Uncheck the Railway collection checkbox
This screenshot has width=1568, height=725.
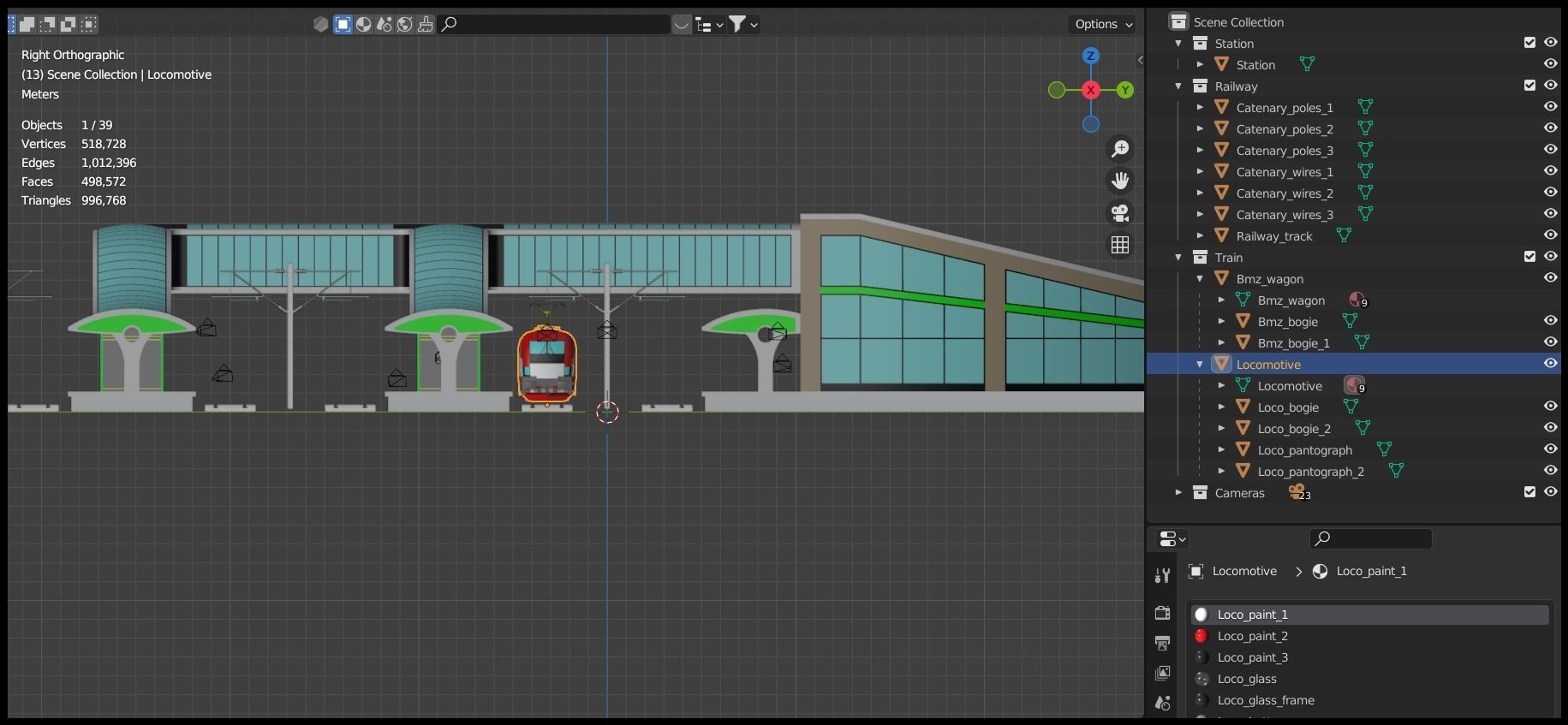[x=1529, y=86]
